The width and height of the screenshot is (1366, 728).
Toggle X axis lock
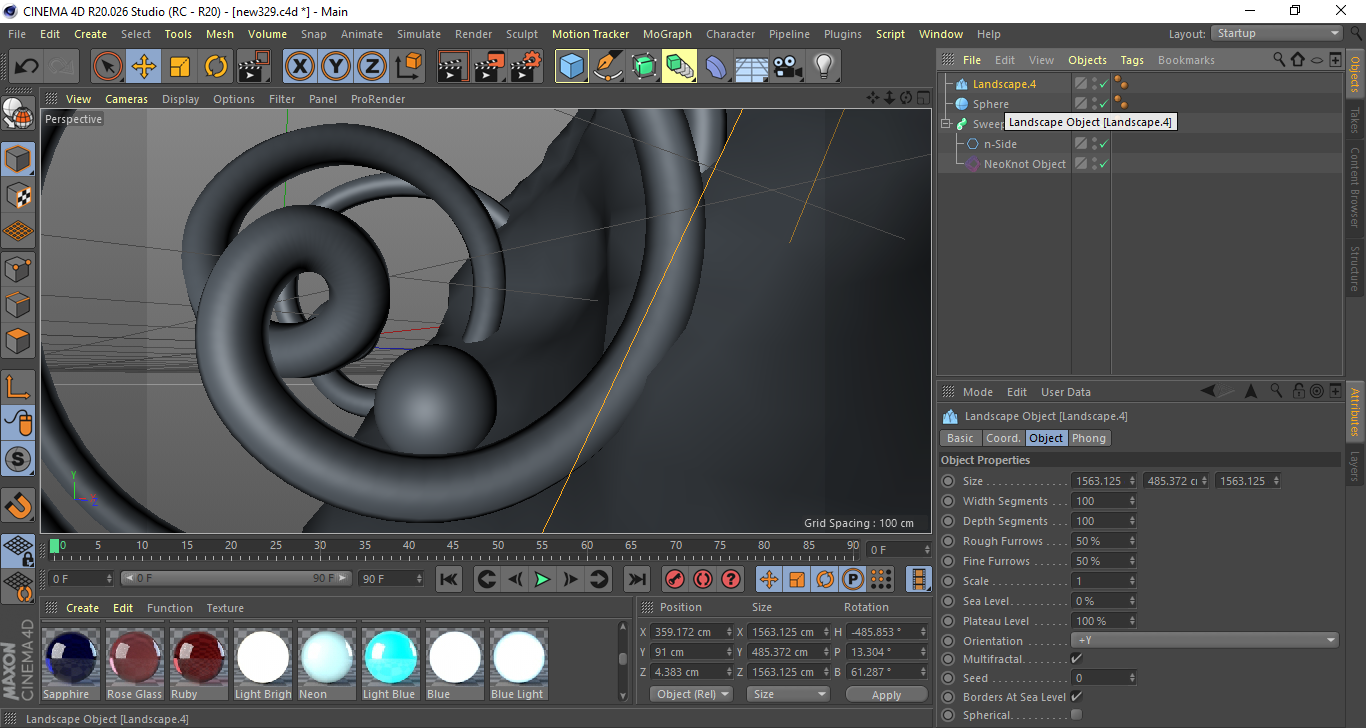pyautogui.click(x=300, y=67)
